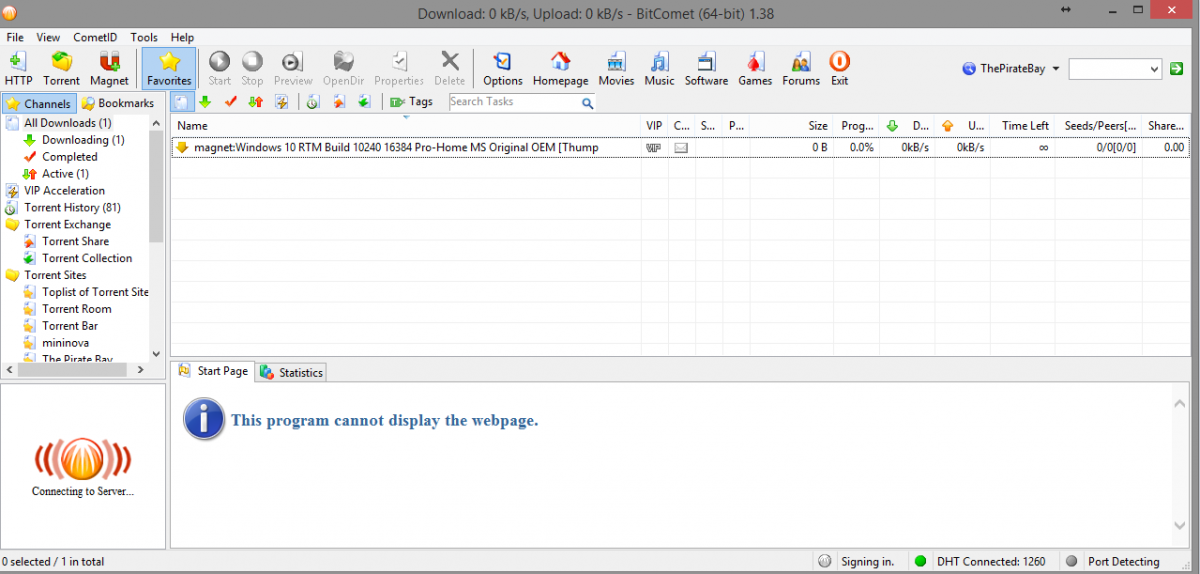Select the Windows 10 RTM magnet task
The image size is (1200, 574).
(680, 147)
